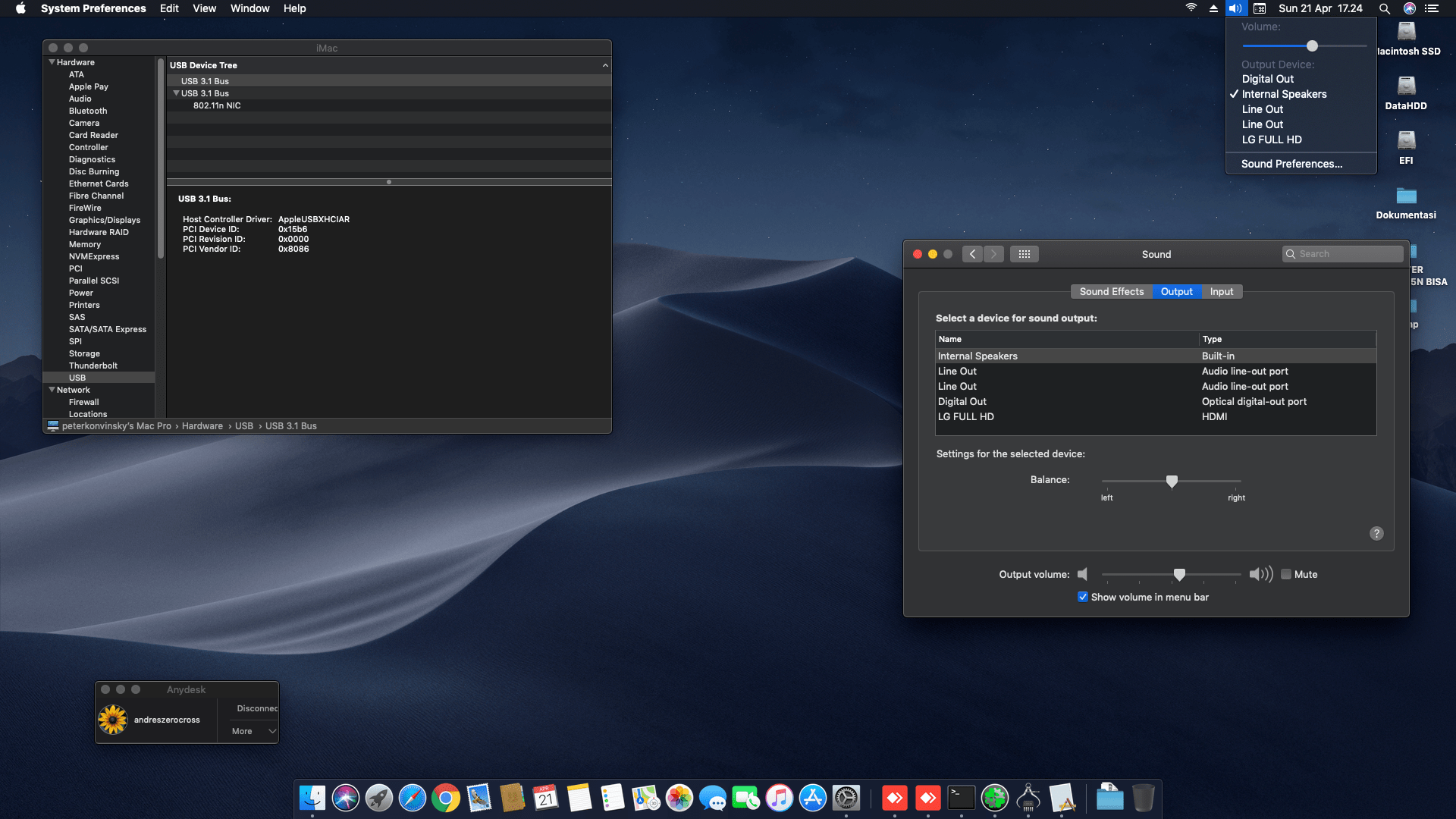
Task: Uncheck Show volume in menu bar
Action: tap(1083, 597)
